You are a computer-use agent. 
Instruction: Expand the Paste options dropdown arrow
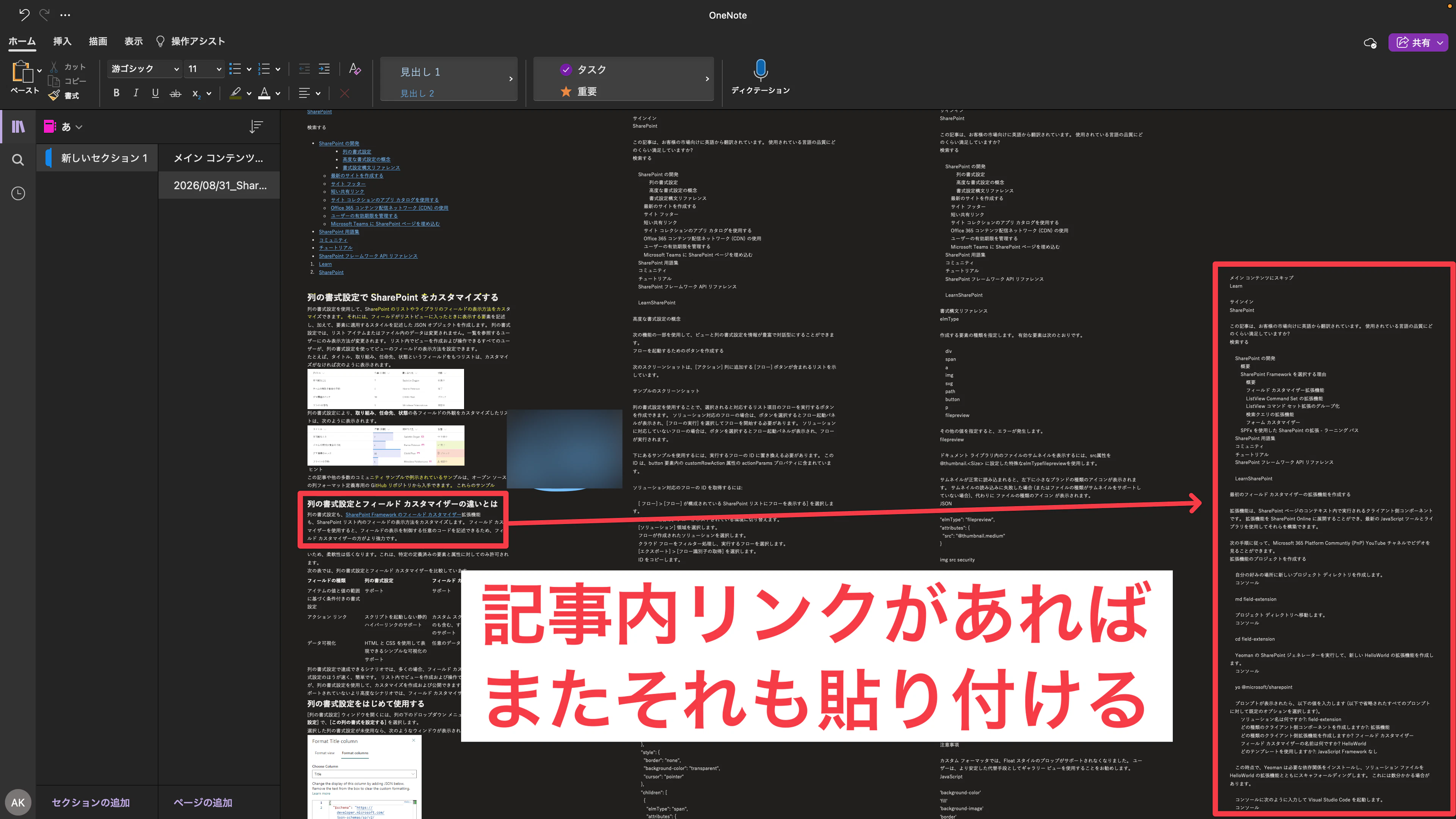coord(39,71)
